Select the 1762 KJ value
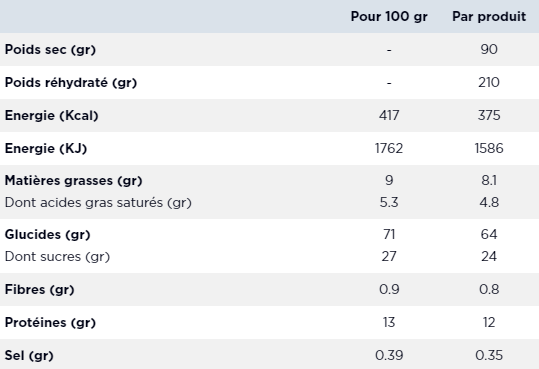This screenshot has width=539, height=369. click(389, 149)
